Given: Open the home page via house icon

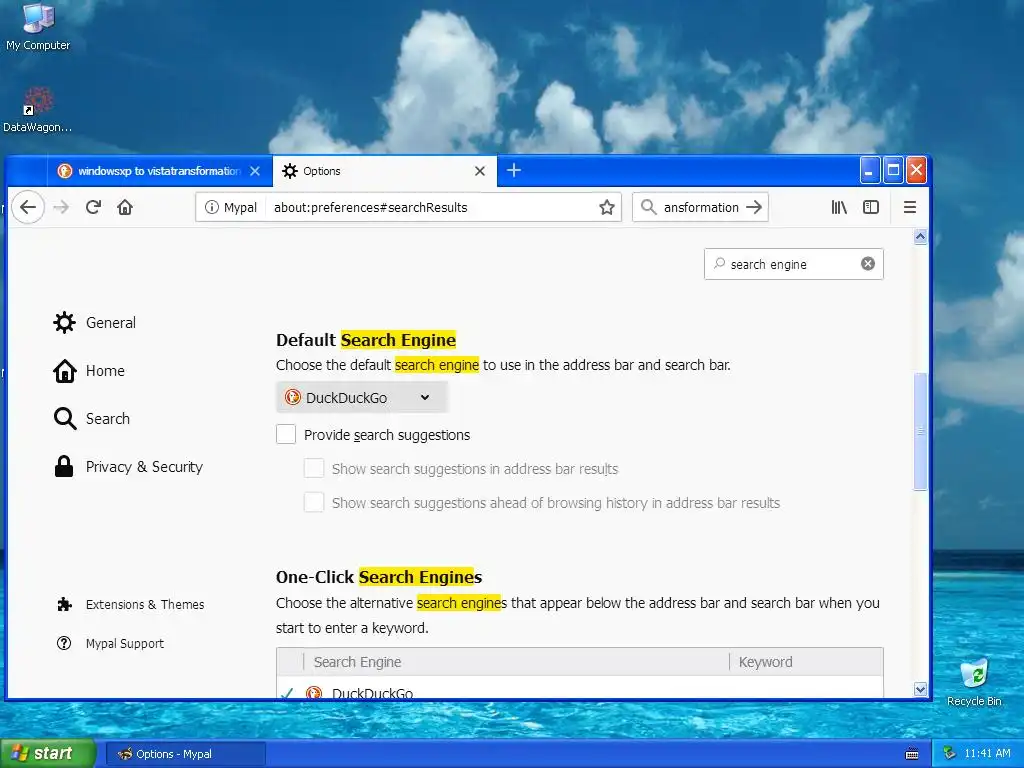Looking at the screenshot, I should tap(125, 208).
